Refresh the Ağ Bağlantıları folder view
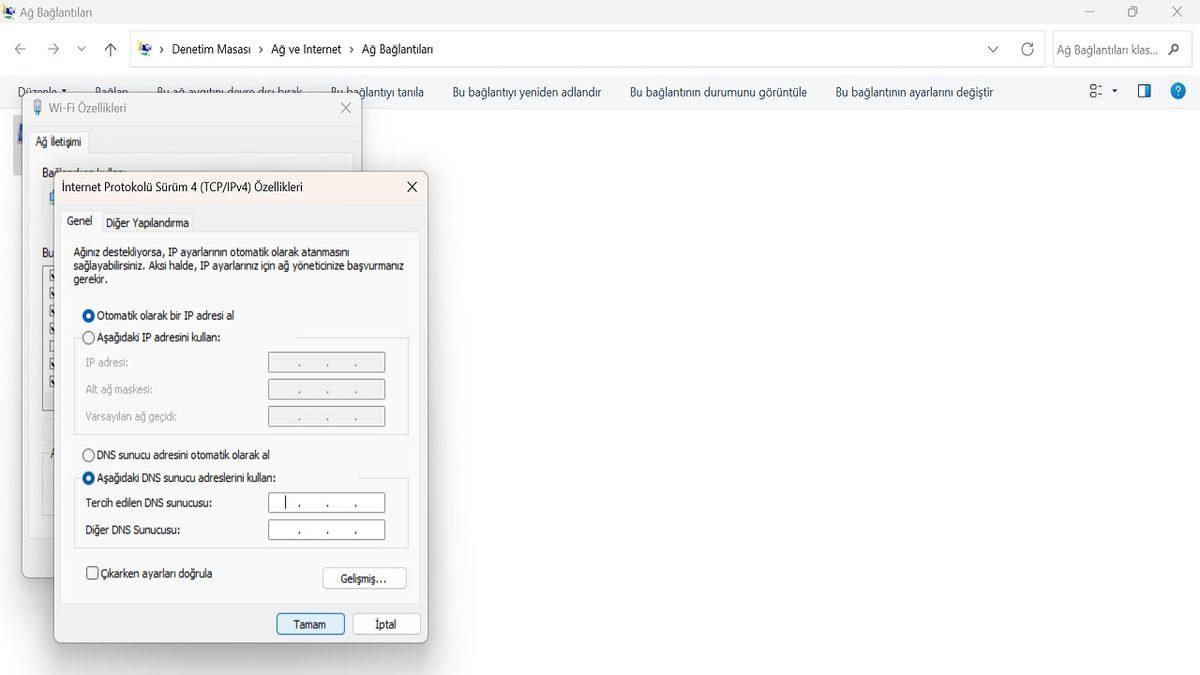The image size is (1200, 675). pyautogui.click(x=1027, y=49)
